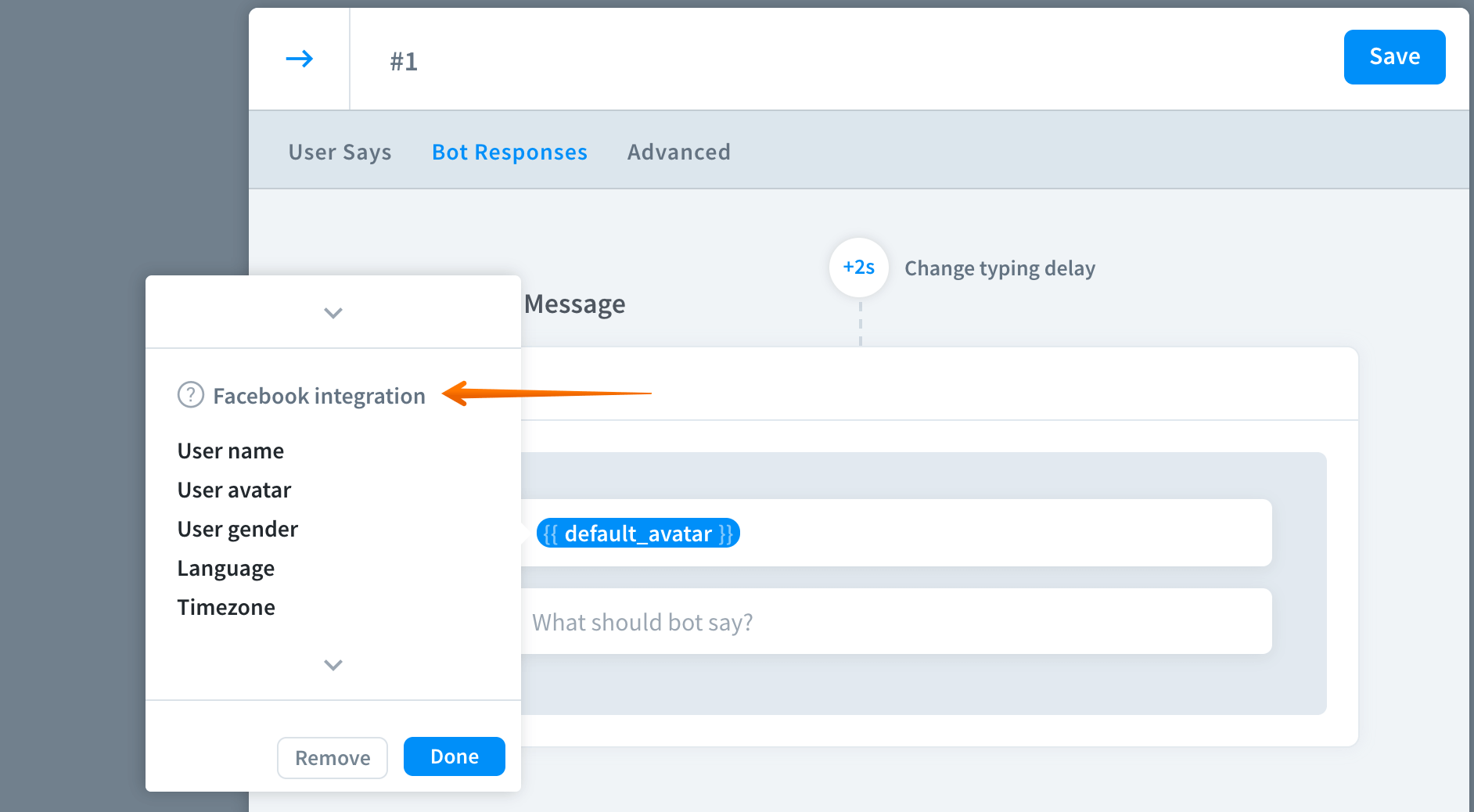Select the Language attribute
This screenshot has height=812, width=1474.
click(x=225, y=568)
